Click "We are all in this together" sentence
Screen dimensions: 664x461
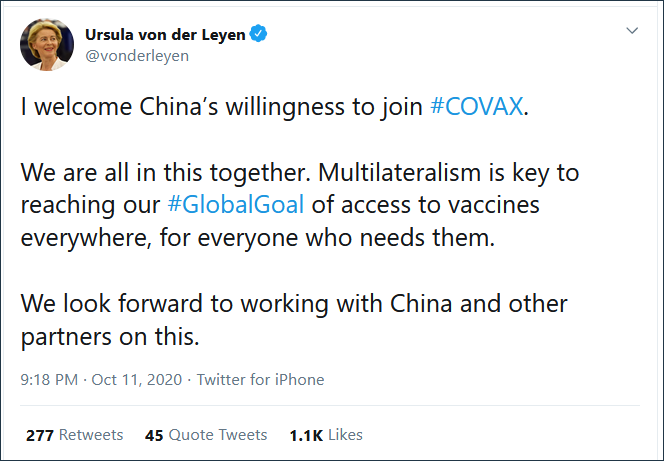tap(154, 172)
